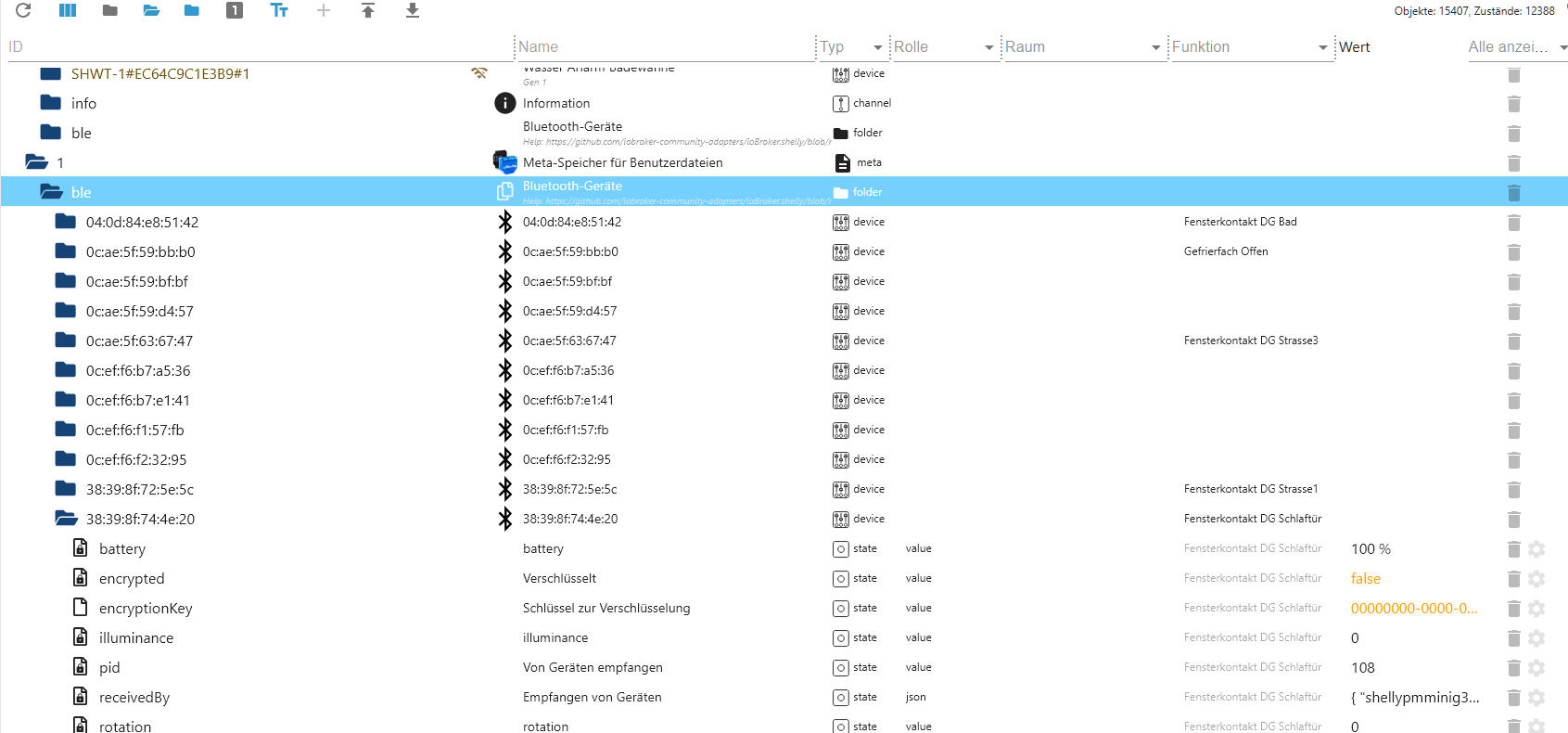Delete the 04:0d:84:e8:51:42 device via trash icon
The image size is (1568, 733).
(1513, 223)
